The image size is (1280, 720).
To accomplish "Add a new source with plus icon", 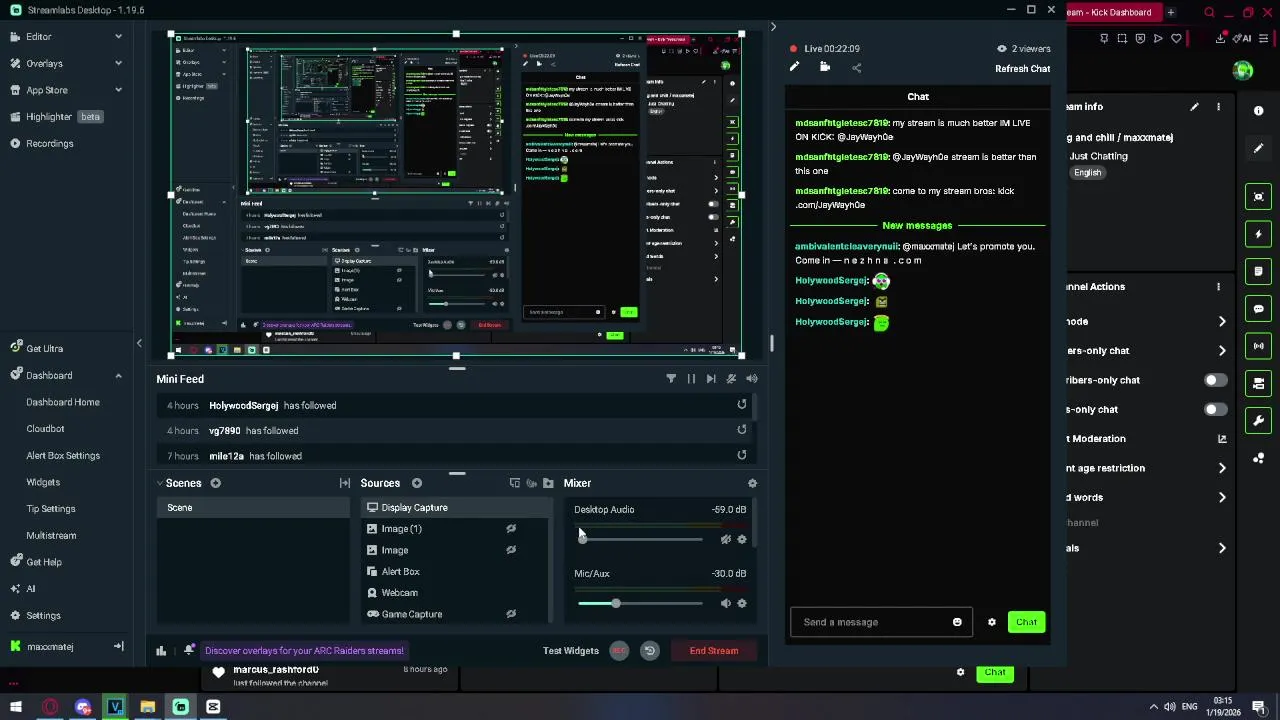I will pos(417,483).
